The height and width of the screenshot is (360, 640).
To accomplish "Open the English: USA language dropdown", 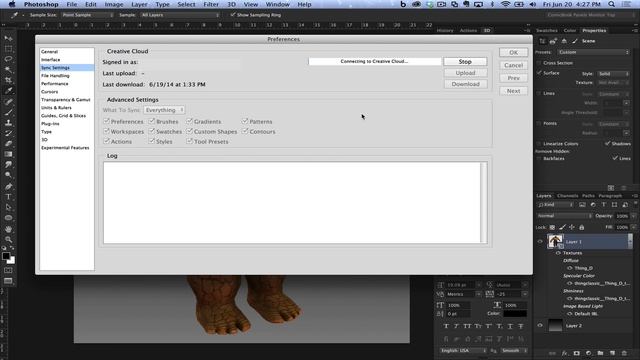I will (463, 351).
